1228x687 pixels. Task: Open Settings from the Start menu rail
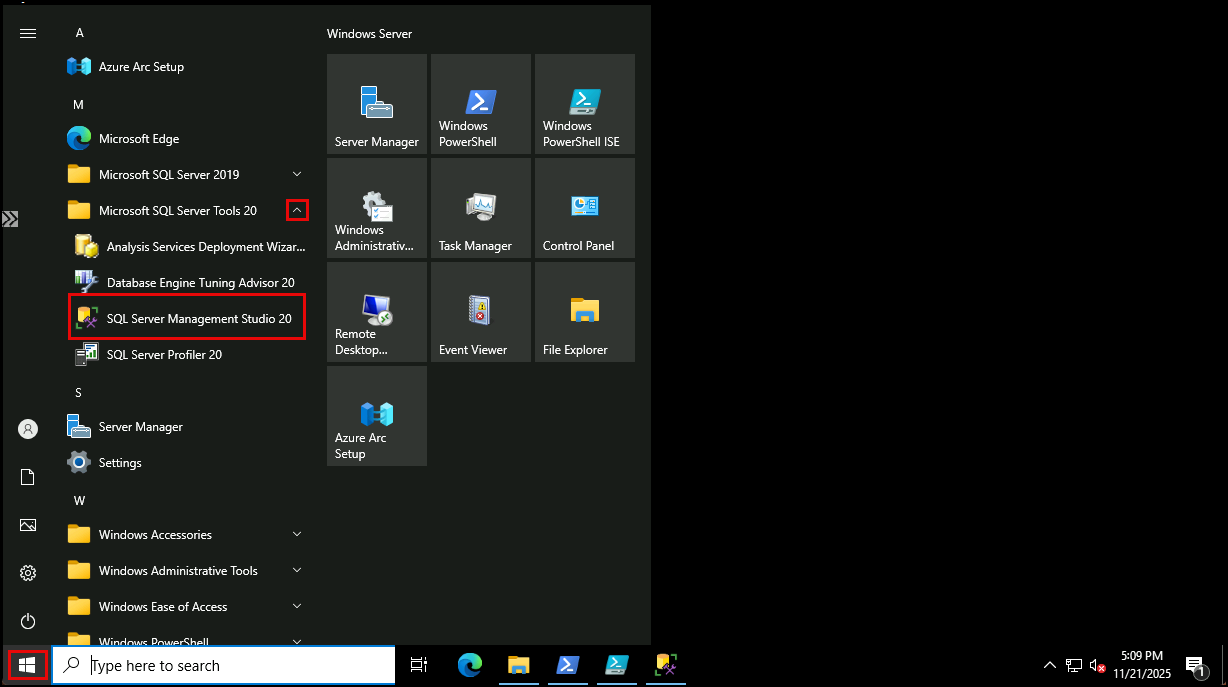pyautogui.click(x=27, y=572)
